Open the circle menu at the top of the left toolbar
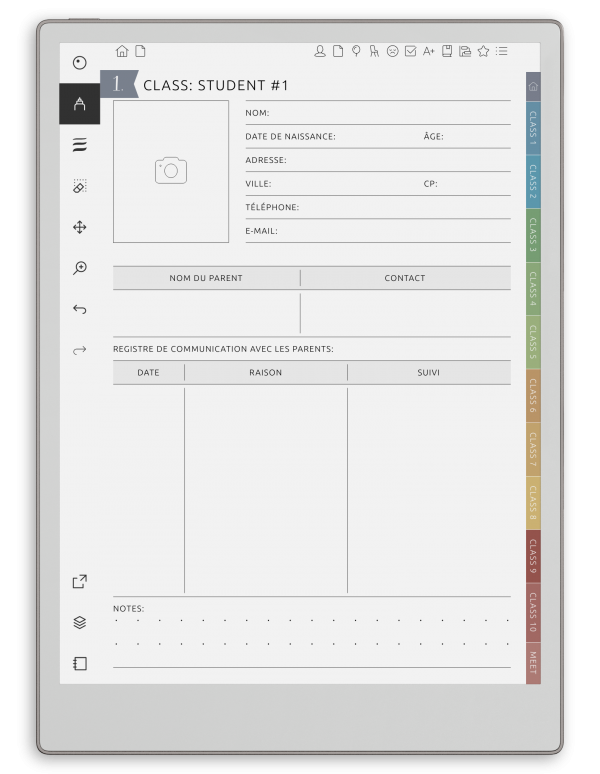600x774 pixels. (x=79, y=63)
